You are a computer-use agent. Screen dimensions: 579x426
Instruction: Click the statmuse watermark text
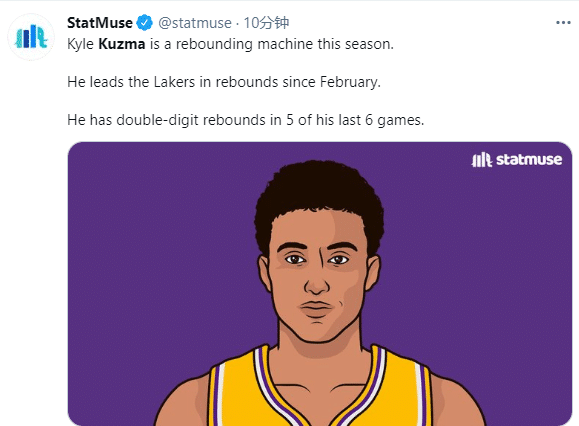[x=529, y=159]
